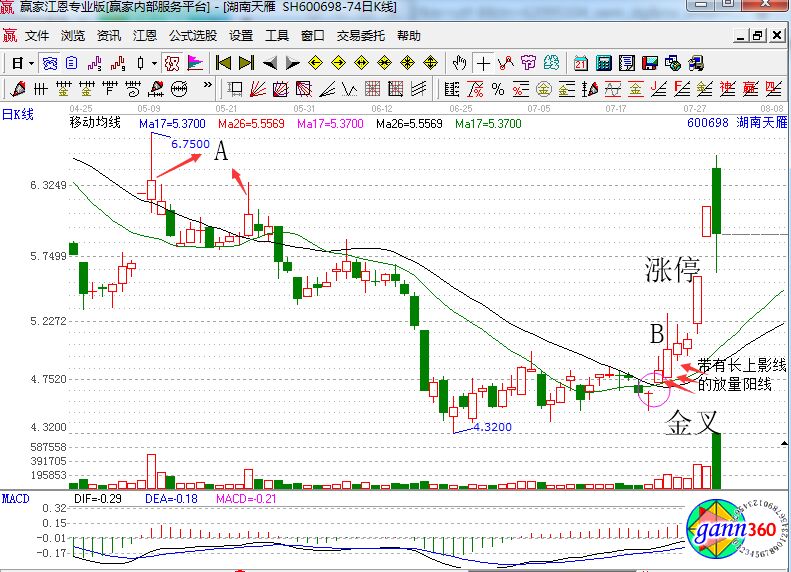Screen dimensions: 791x572
Task: Click the tall green volume bar
Action: 716,462
